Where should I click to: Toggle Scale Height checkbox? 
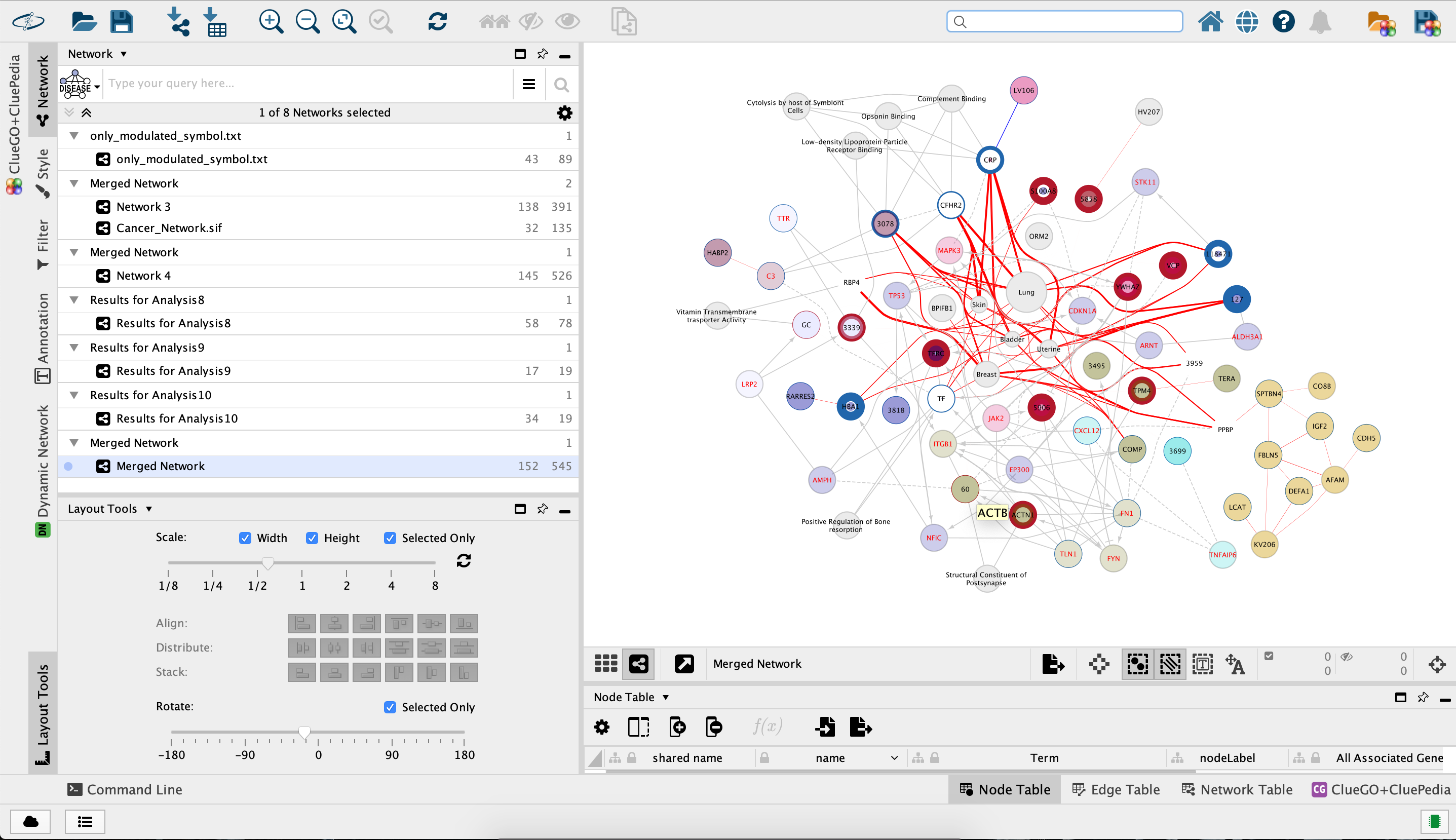coord(312,538)
